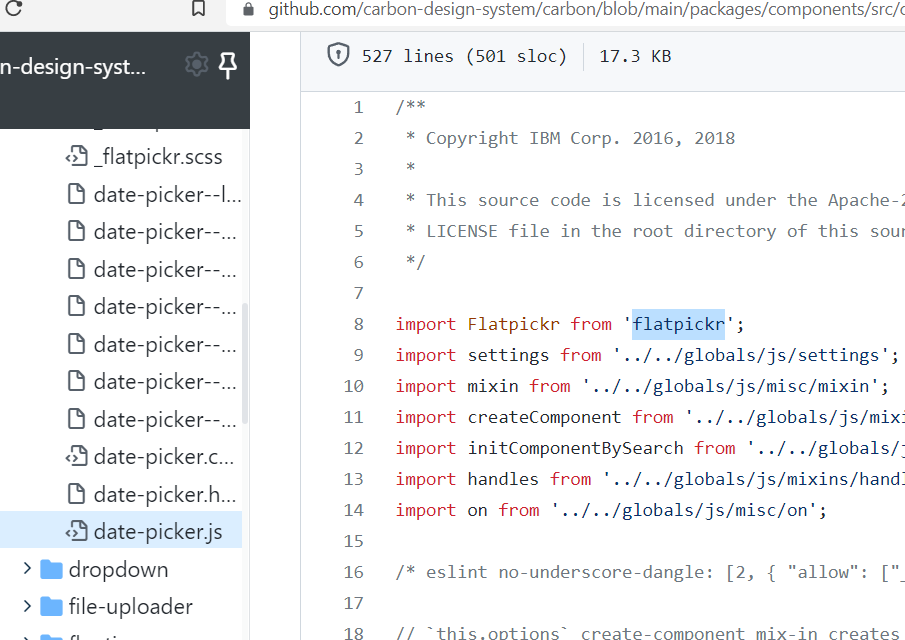This screenshot has height=640, width=905.
Task: Click '../../globals/js/settings' import path
Action: coord(751,355)
